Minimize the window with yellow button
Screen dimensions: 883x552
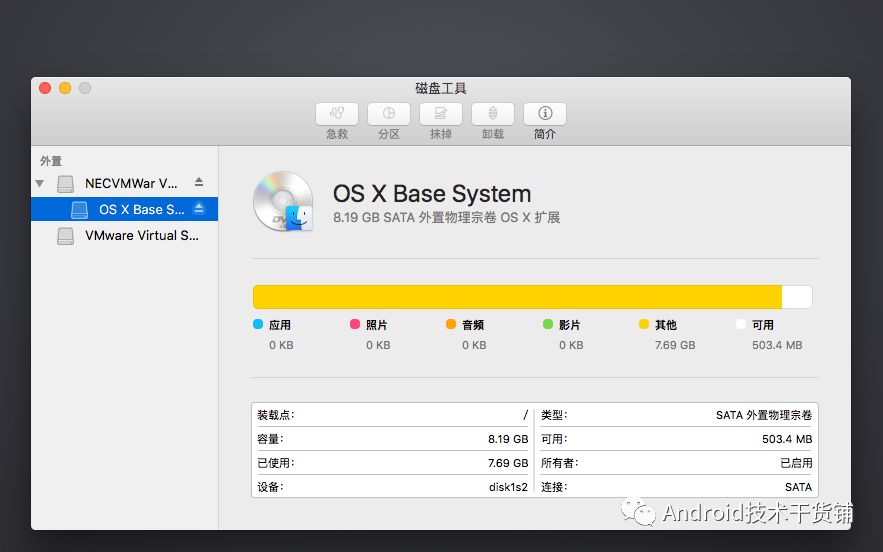pyautogui.click(x=65, y=88)
